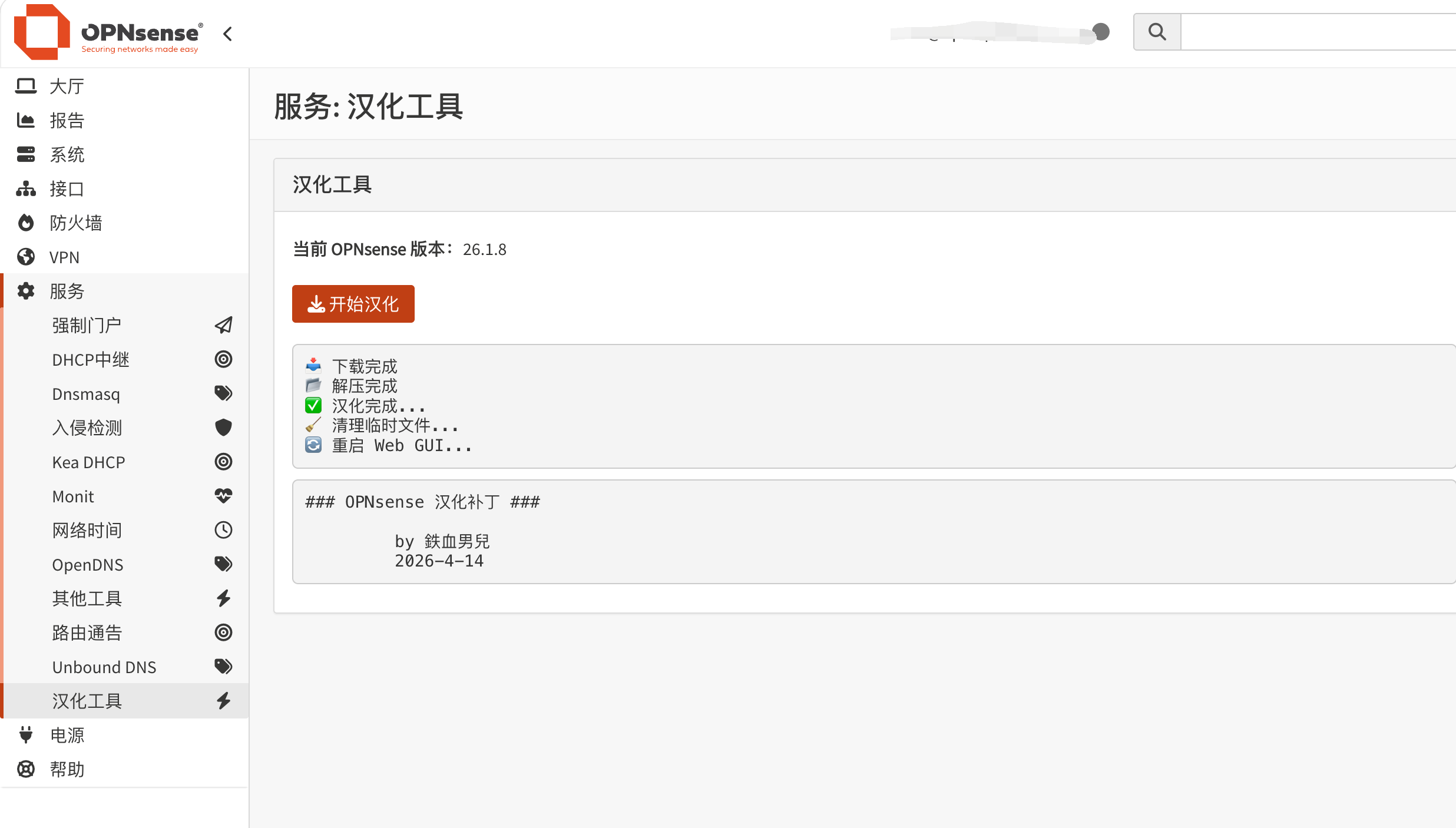Click the shield icon for 入侵检测
Viewport: 1456px width, 828px height.
(x=223, y=428)
